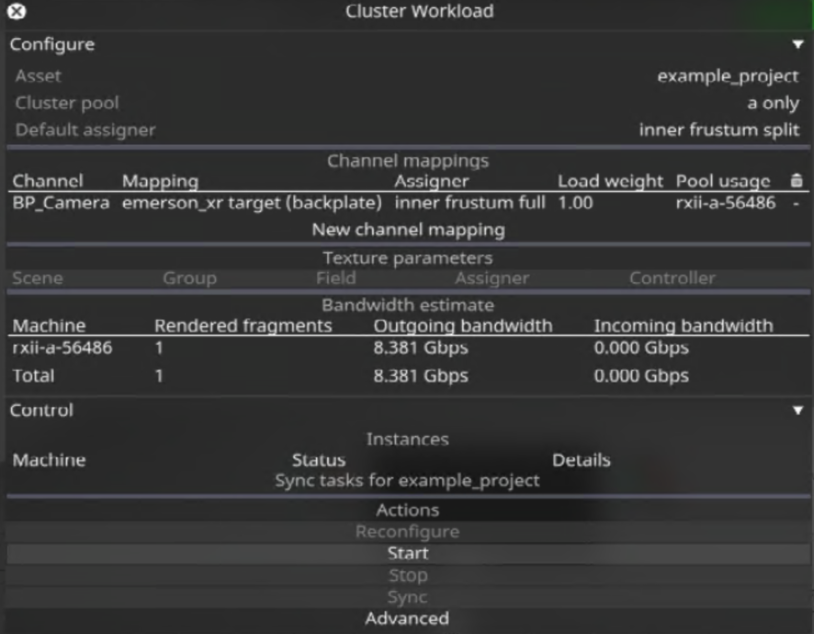Change assigner 'inner frustum full'
The height and width of the screenshot is (634, 814).
pos(470,203)
